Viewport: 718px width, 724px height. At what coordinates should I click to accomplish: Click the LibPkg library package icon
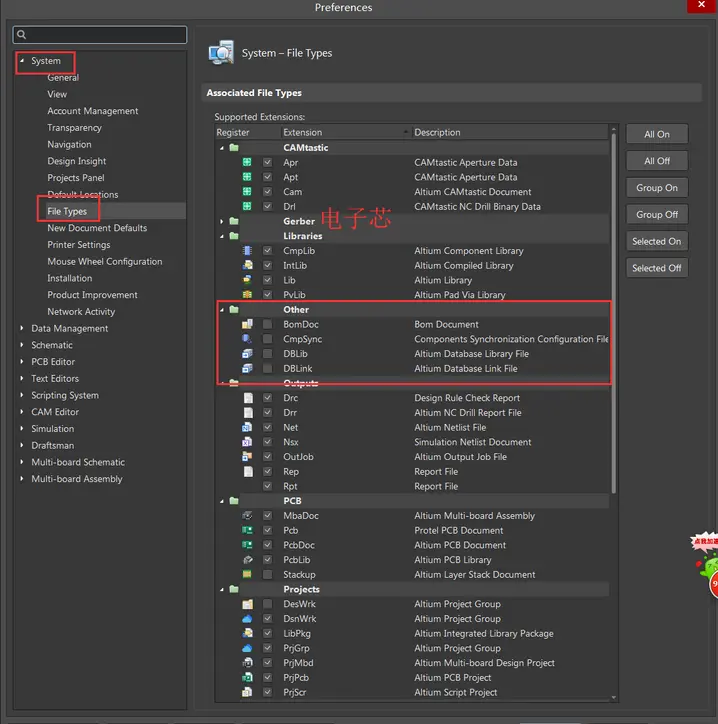247,634
